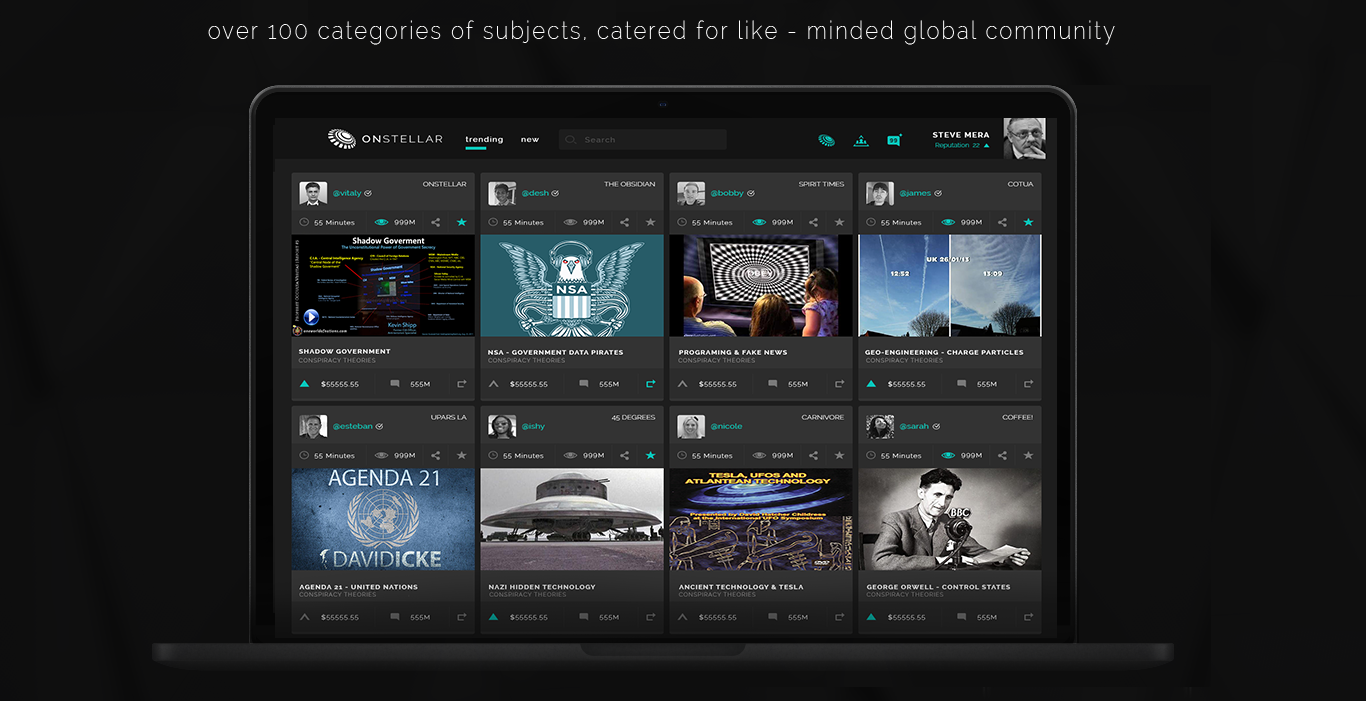Open comments on Programing & Fake News post
This screenshot has width=1366, height=701.
[x=772, y=384]
